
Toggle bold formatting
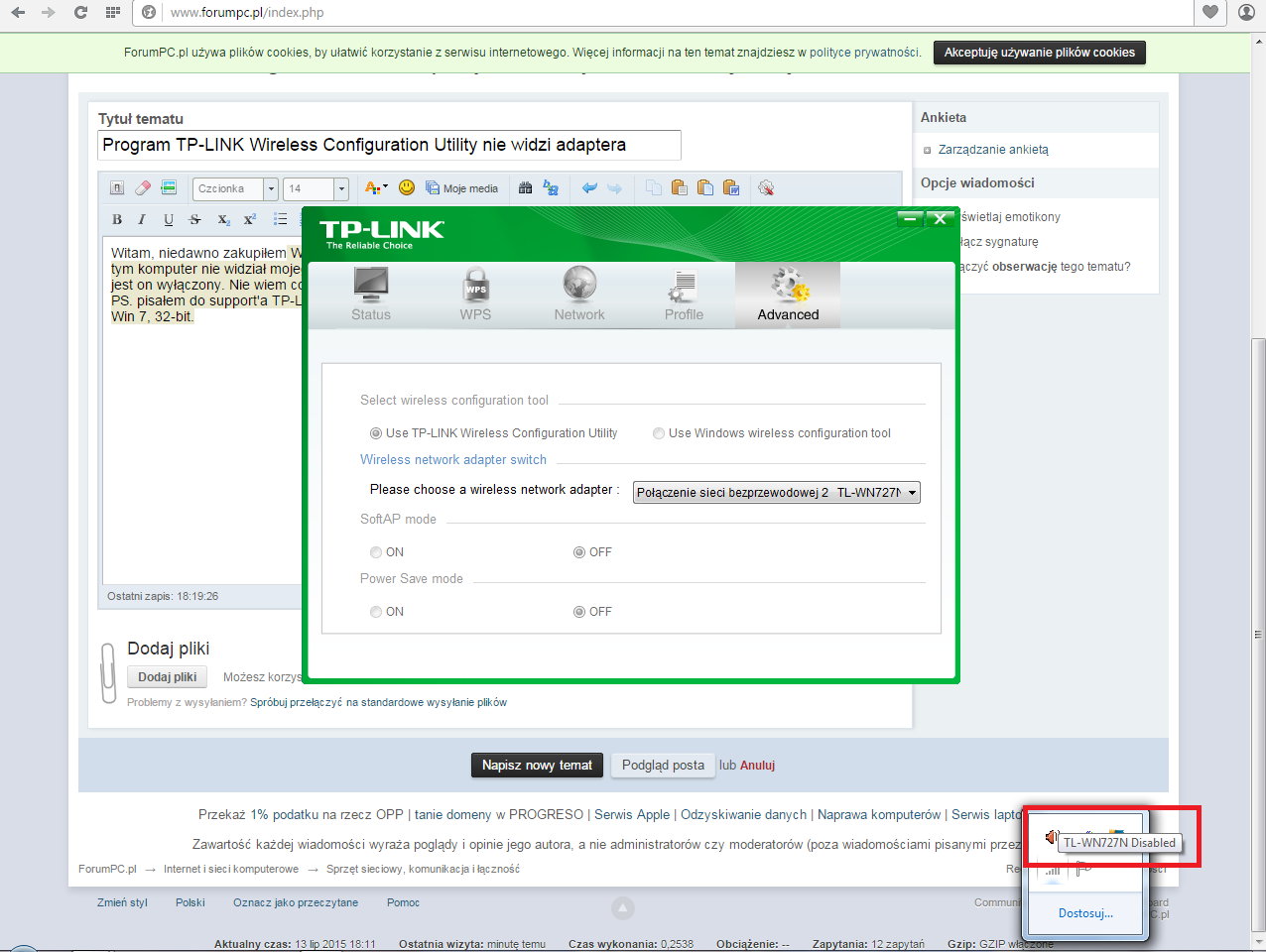pos(117,219)
